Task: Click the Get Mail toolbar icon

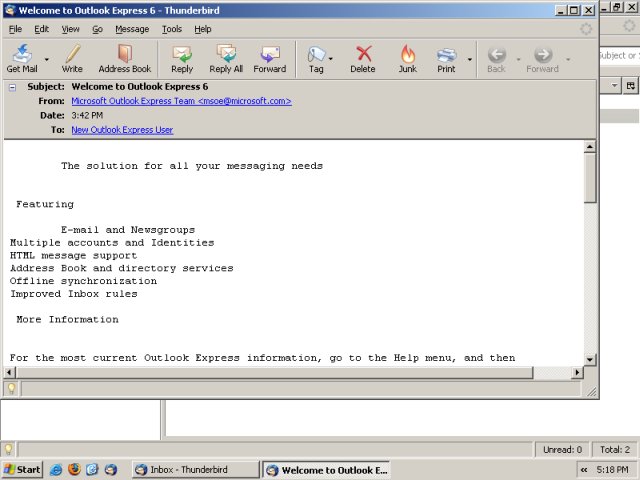Action: tap(22, 58)
